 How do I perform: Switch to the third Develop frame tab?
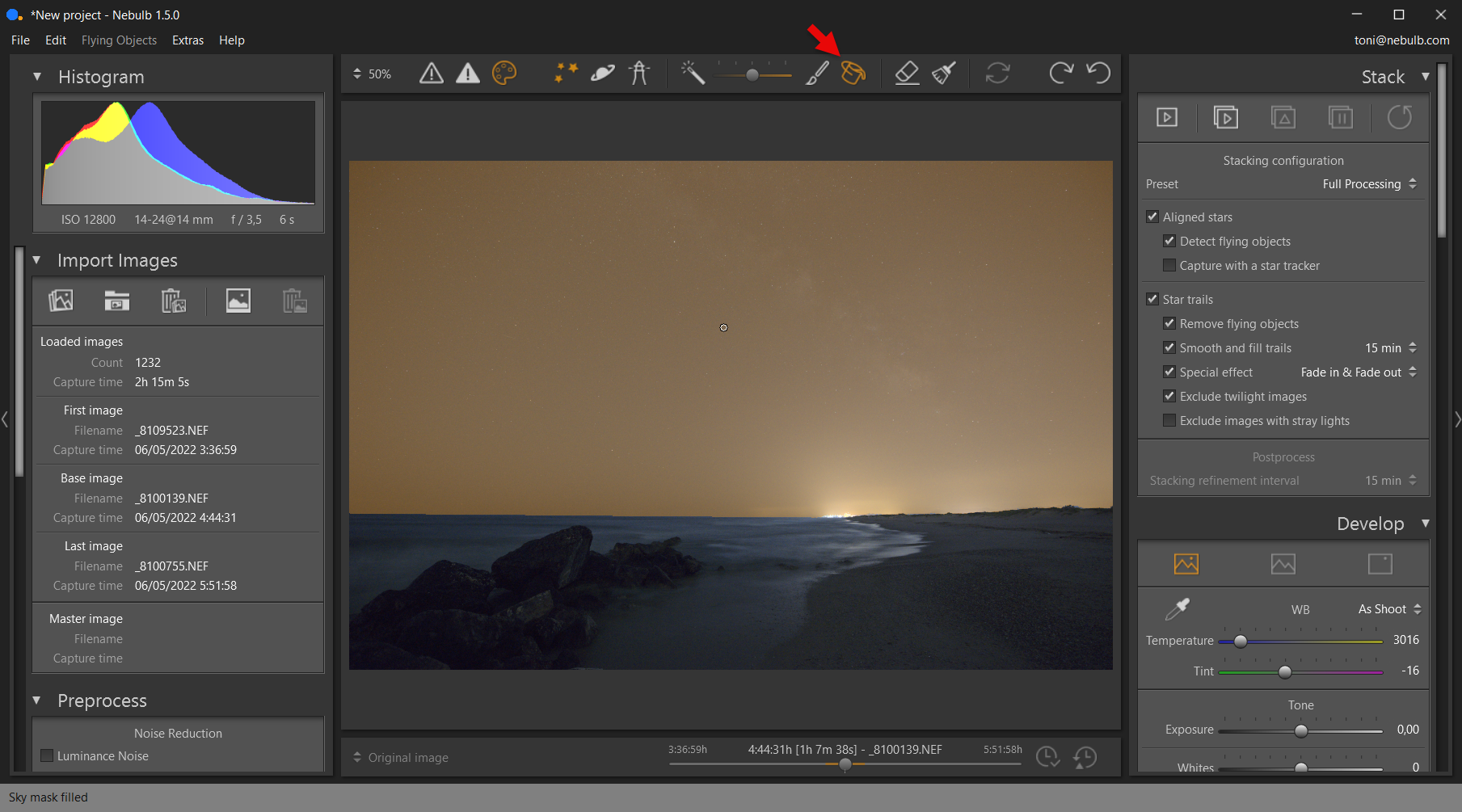1380,563
